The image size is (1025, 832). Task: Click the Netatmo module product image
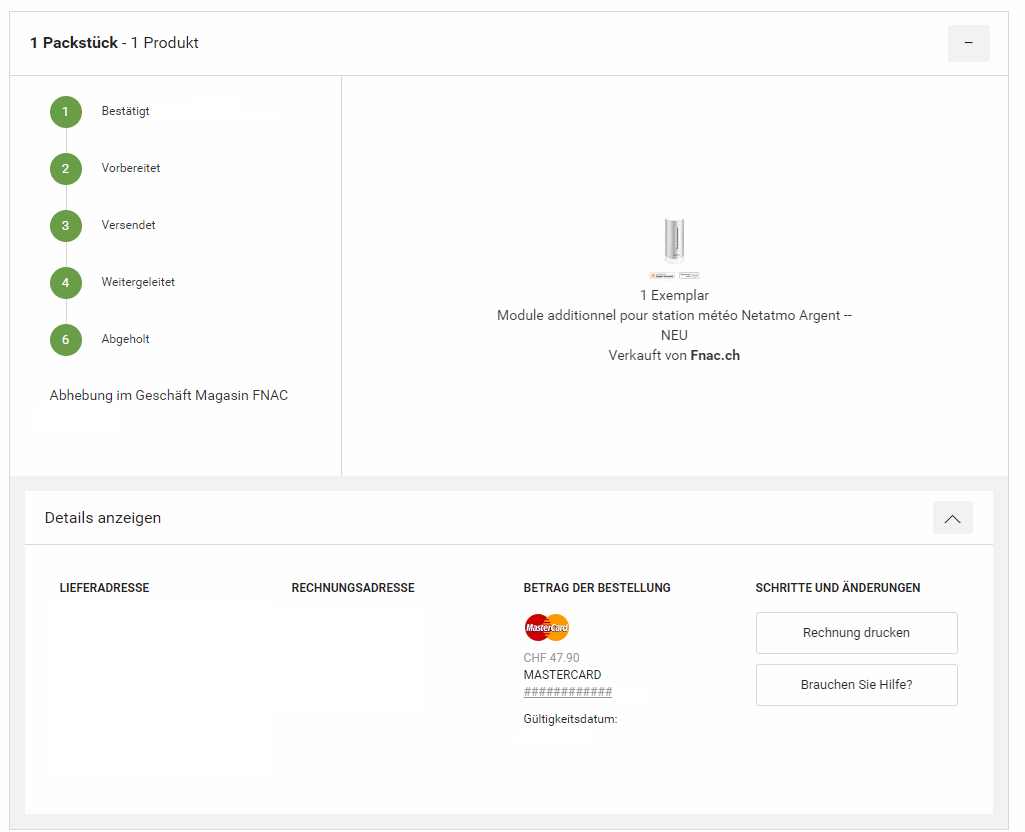point(674,242)
